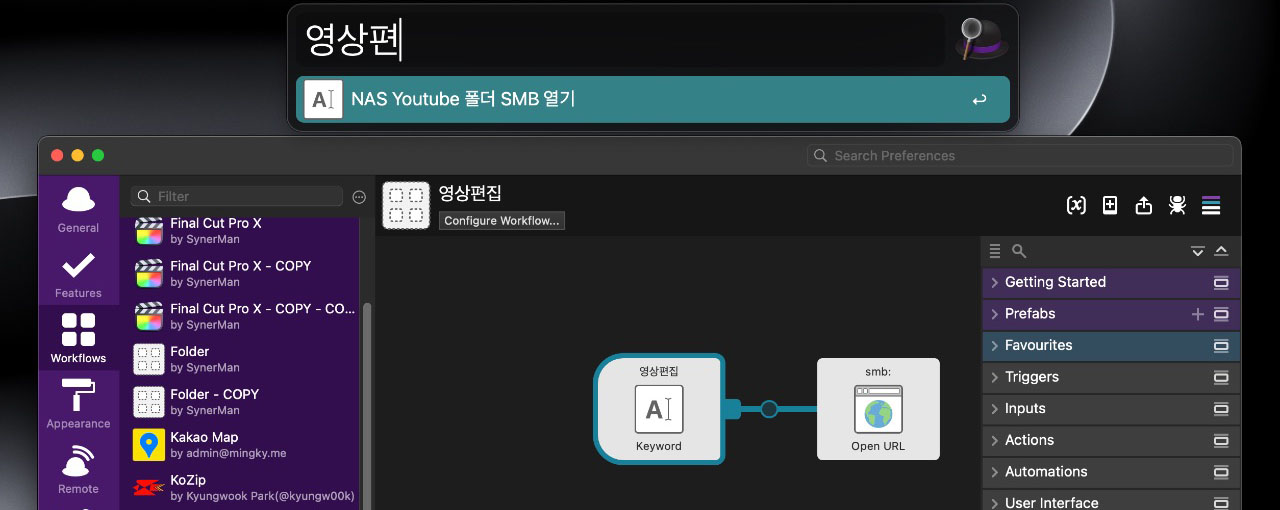
Task: Click the workflow filter options ellipsis icon
Action: 360,197
